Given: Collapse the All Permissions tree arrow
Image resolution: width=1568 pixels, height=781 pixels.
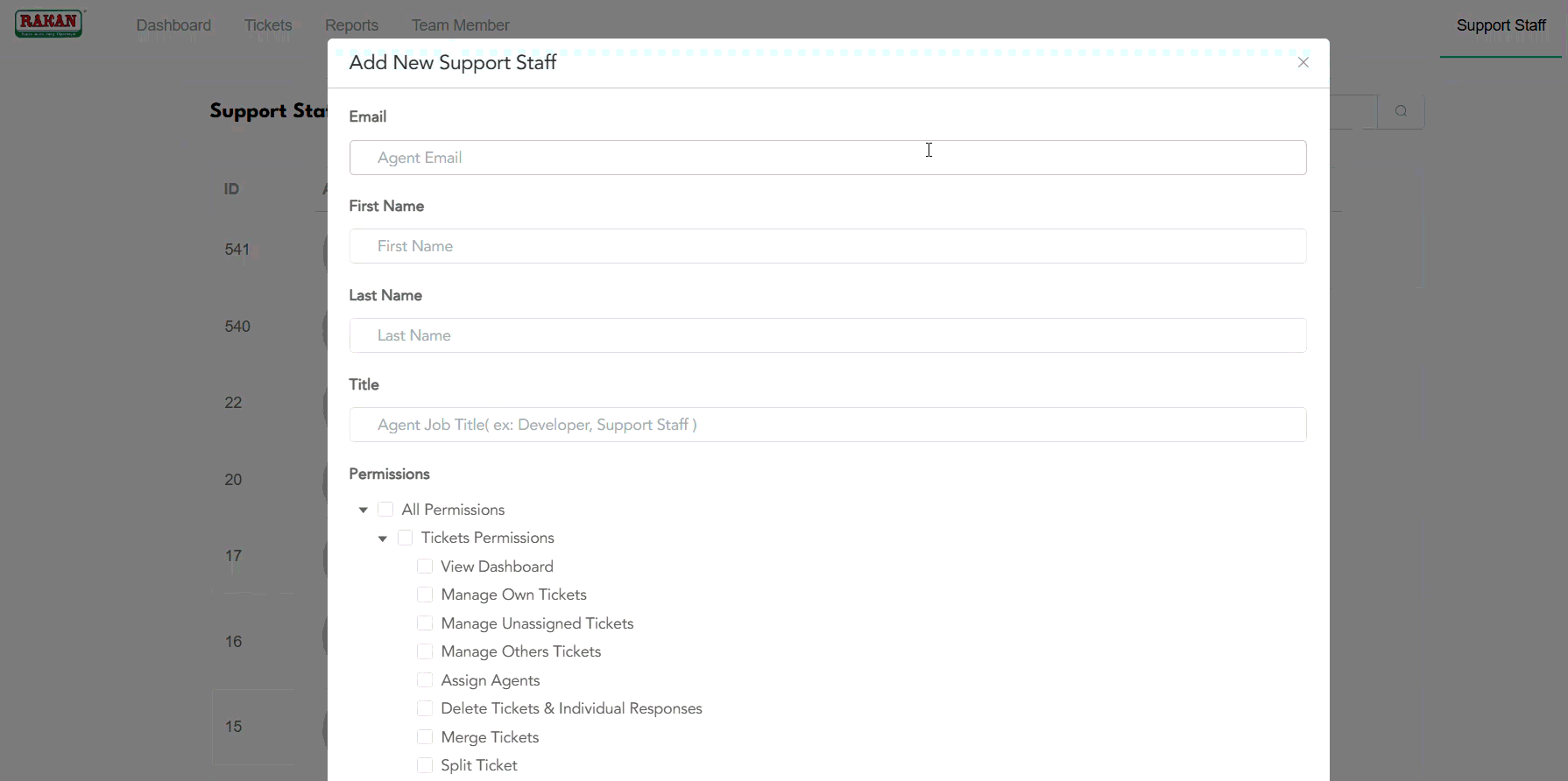Looking at the screenshot, I should point(364,510).
